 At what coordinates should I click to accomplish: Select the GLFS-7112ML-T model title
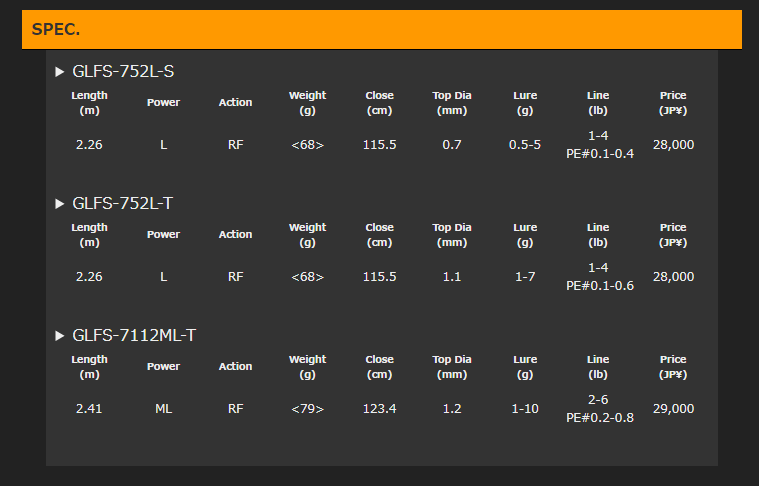coord(134,335)
